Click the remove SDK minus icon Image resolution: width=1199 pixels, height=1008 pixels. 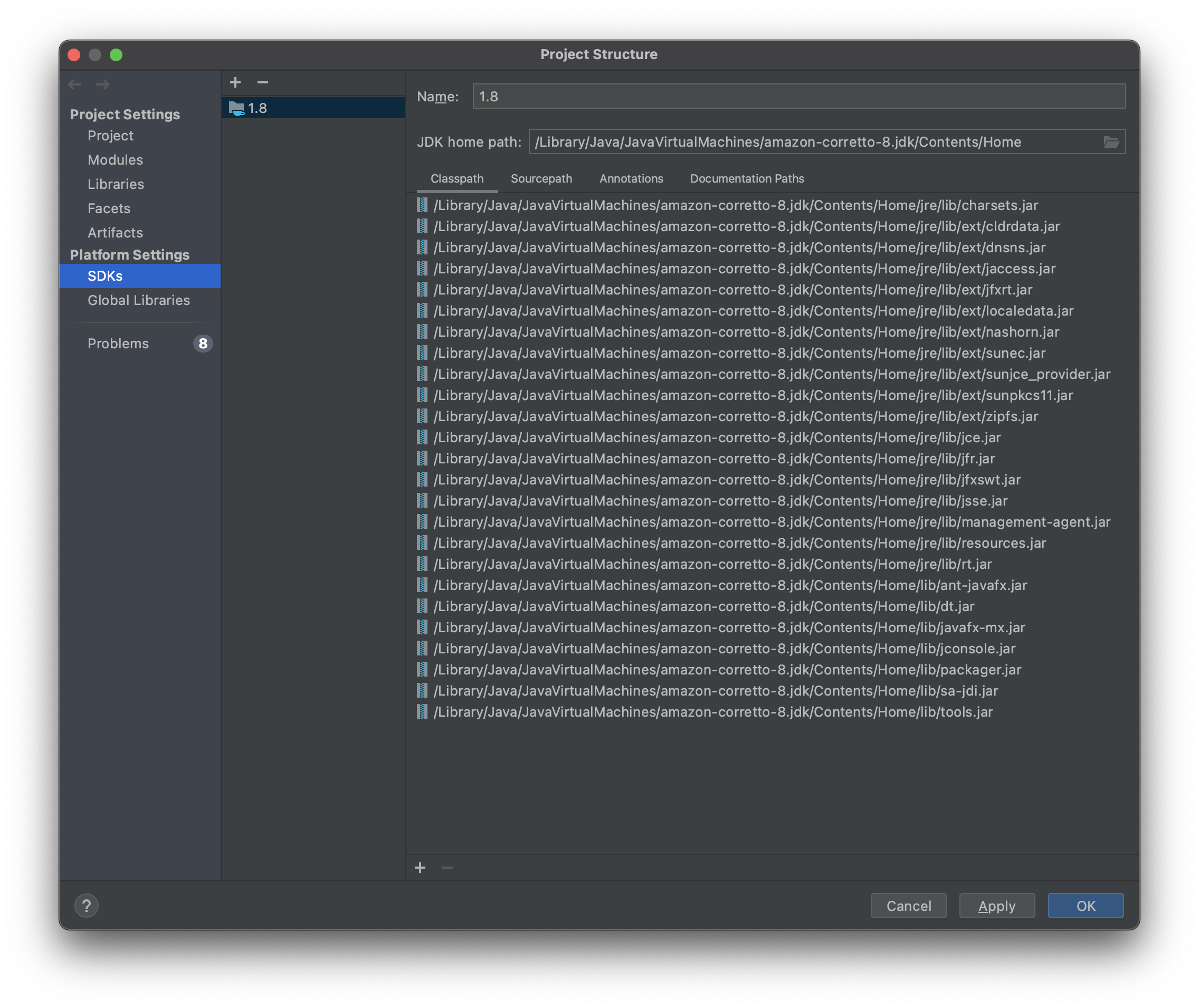pos(262,82)
